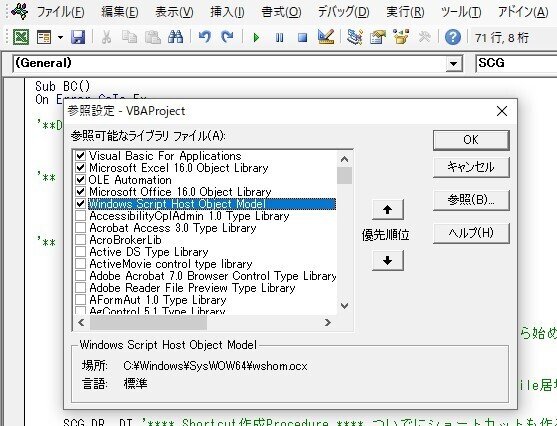Open Find with the binoculars icon

[175, 37]
